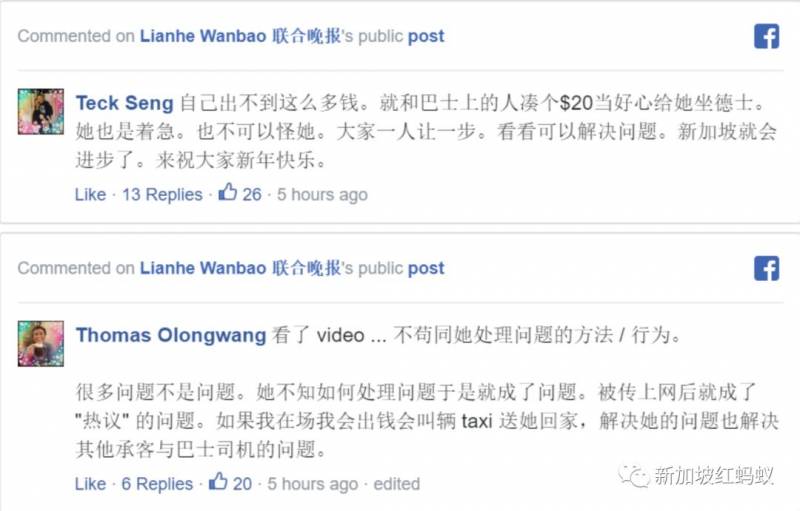Open Lianhe Wanbao page link in first card

240,36
